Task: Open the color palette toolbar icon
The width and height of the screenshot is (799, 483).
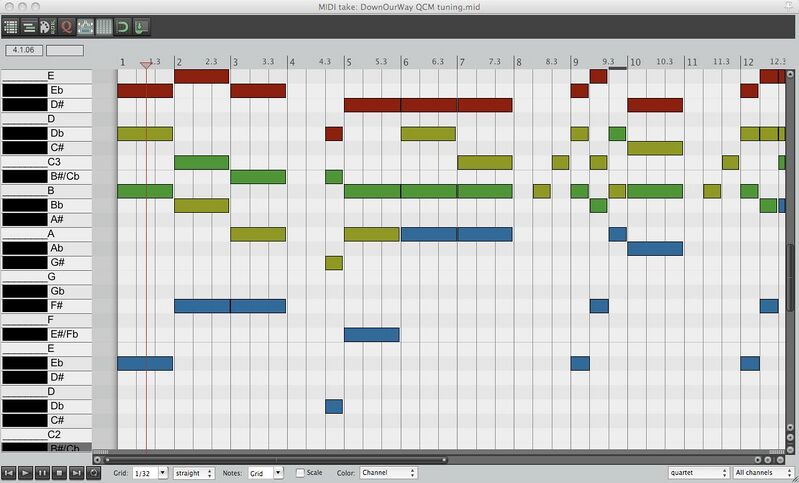Action: click(x=48, y=26)
